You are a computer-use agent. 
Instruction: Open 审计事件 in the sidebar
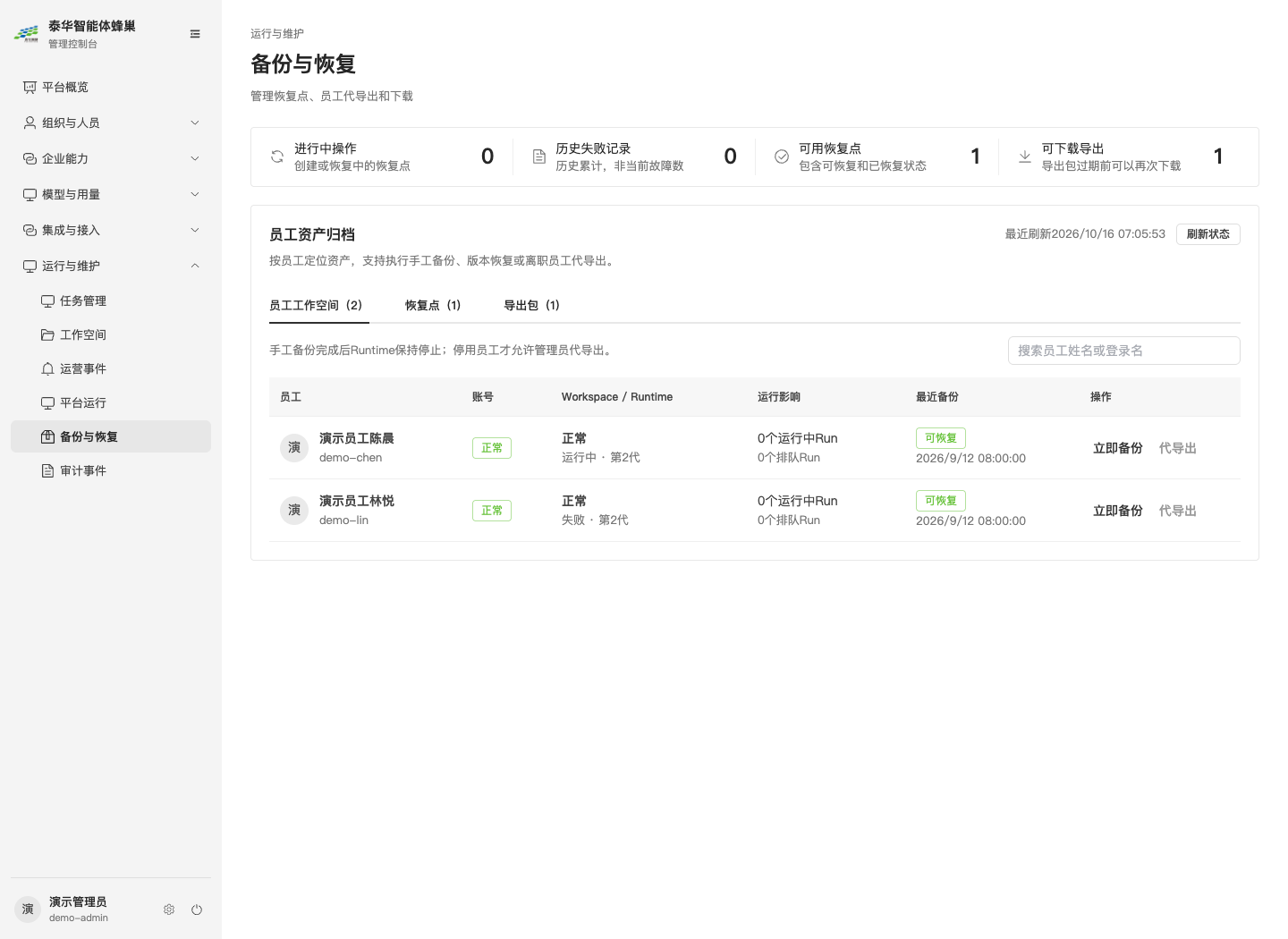(x=111, y=470)
